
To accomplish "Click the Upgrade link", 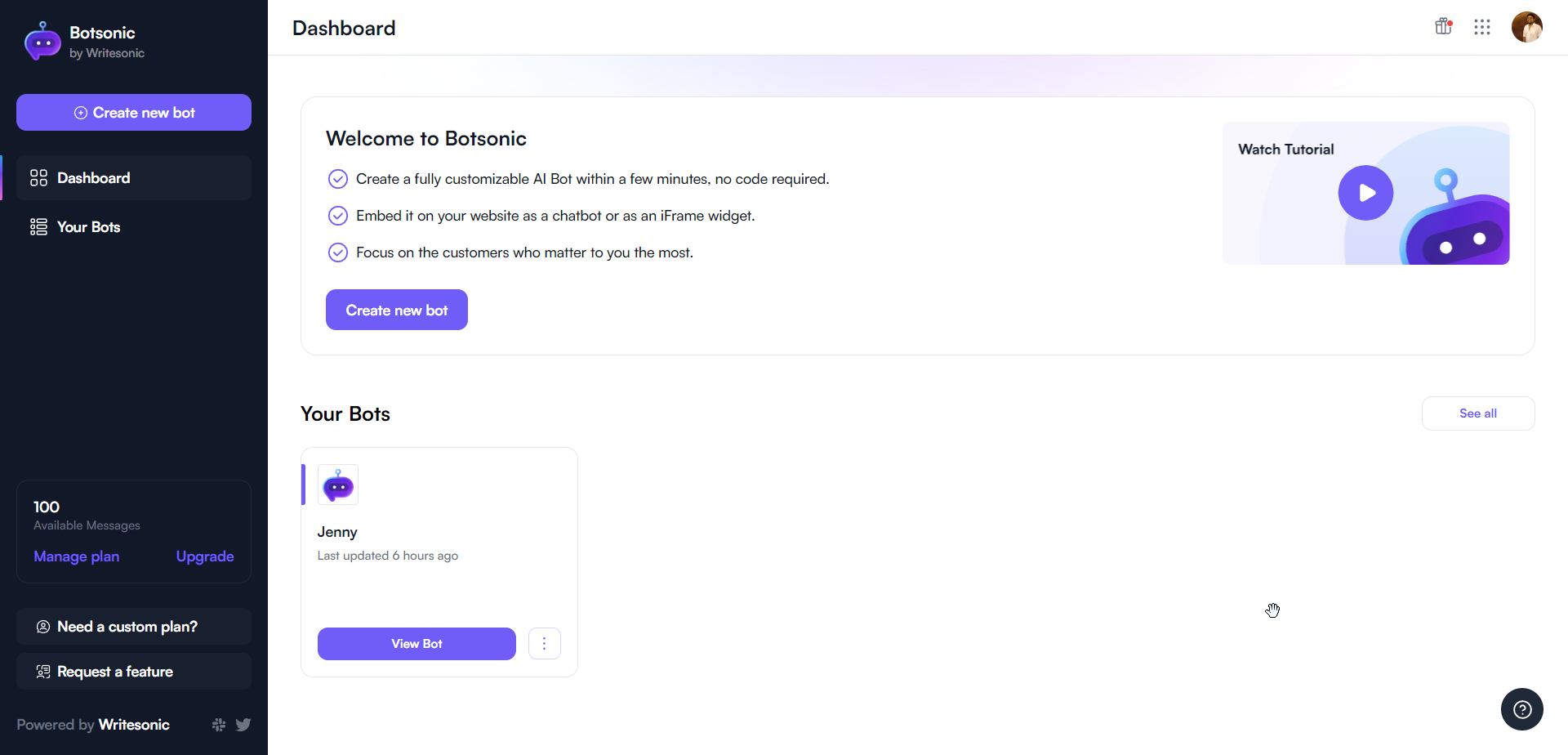I will tap(204, 556).
